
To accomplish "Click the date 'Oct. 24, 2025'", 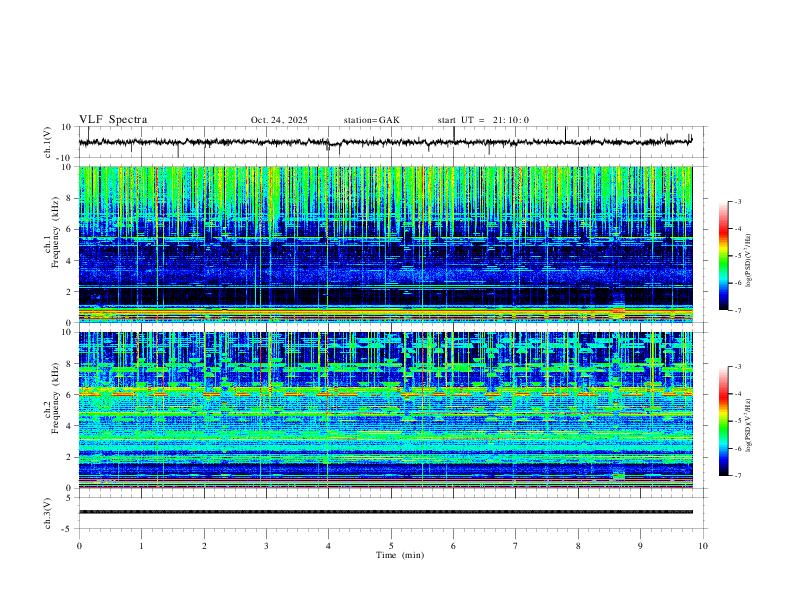I will 279,120.
